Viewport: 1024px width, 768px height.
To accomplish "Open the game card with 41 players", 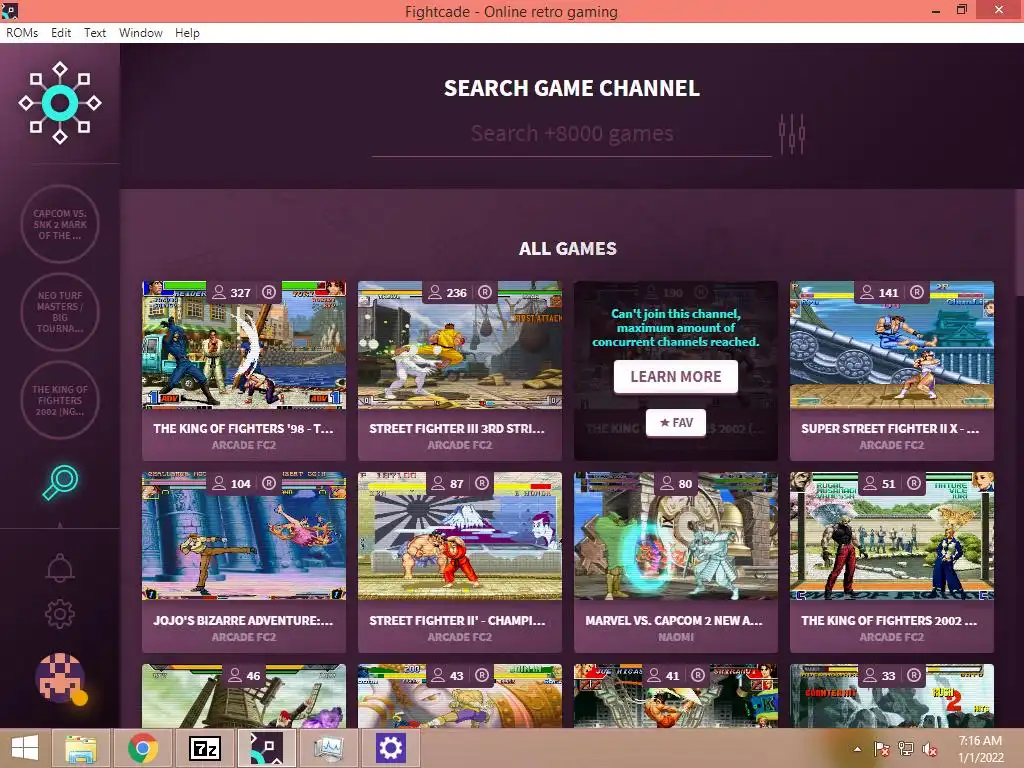I will click(x=676, y=696).
